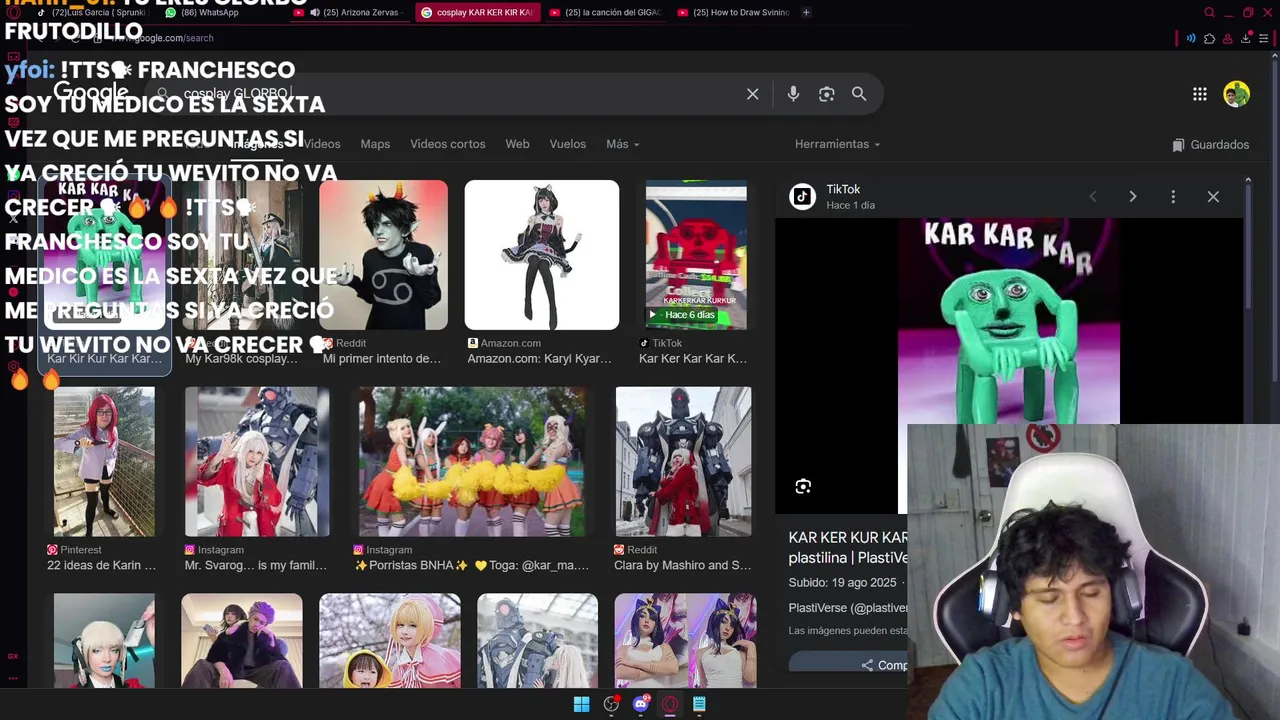The width and height of the screenshot is (1280, 720).
Task: Switch to the Web search tab
Action: [x=517, y=144]
